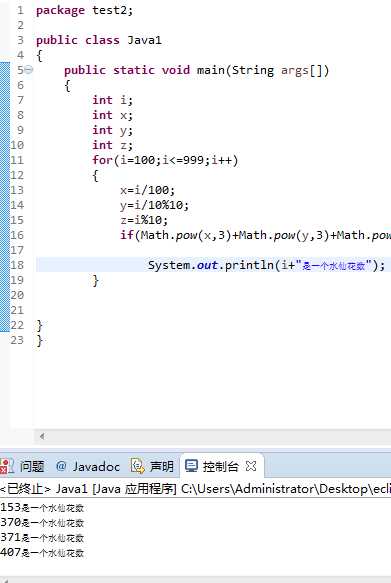Click the 'public static void main' line
This screenshot has width=391, height=583.
coord(197,70)
